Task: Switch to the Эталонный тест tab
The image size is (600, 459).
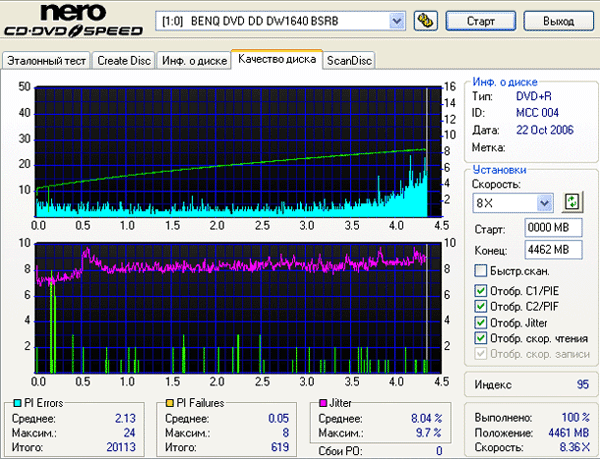Action: point(47,61)
